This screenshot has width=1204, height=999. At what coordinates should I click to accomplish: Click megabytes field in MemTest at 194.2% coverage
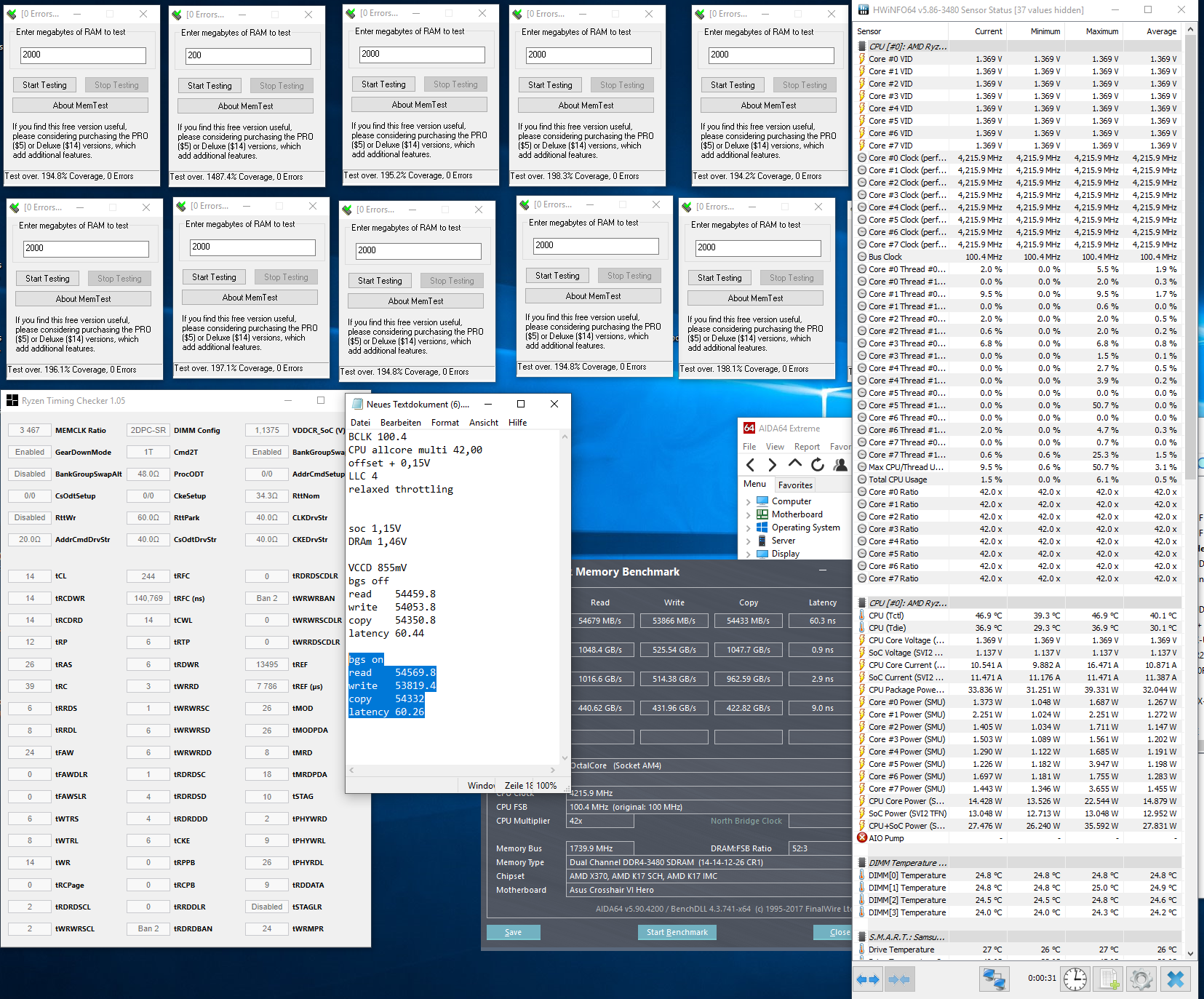[771, 55]
